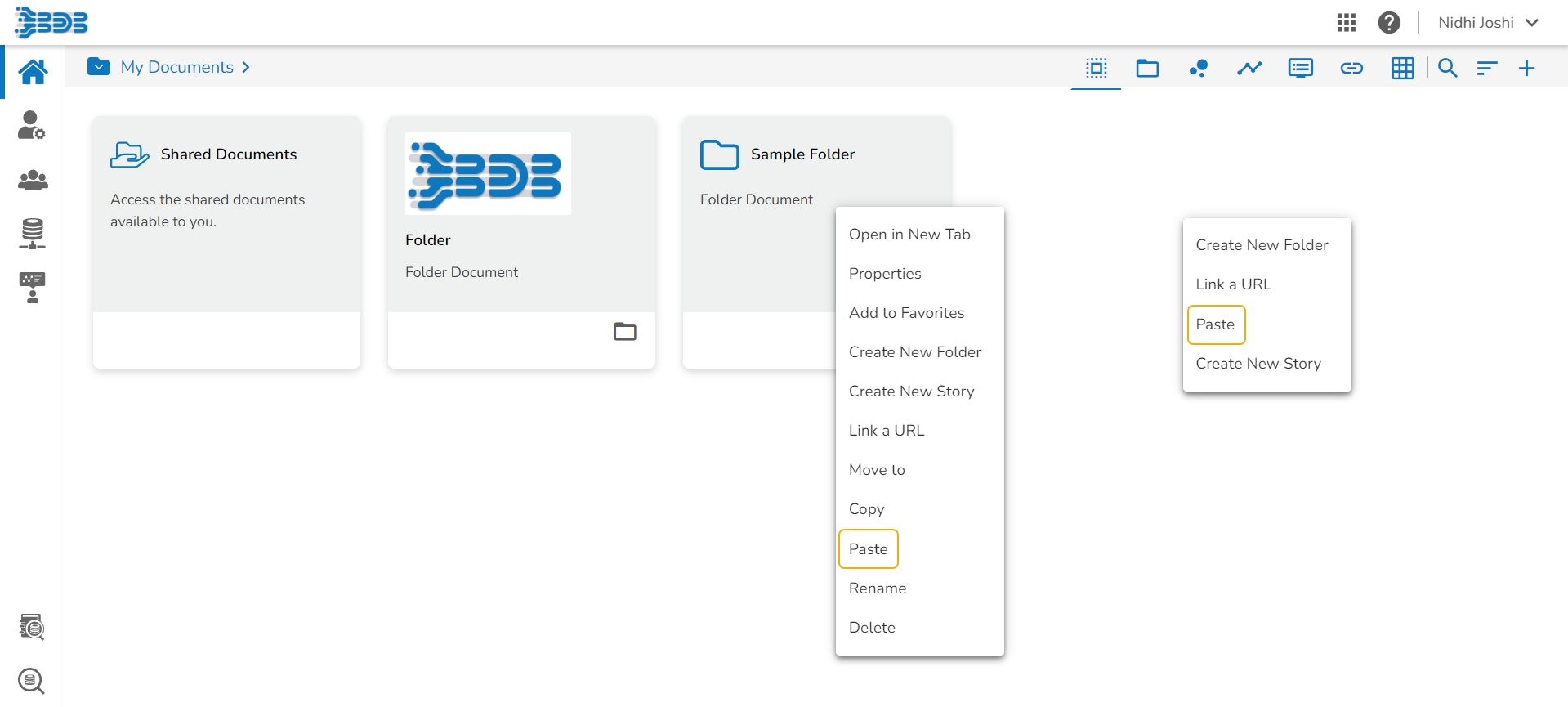Open the user groups sidebar icon
Viewport: 1568px width, 707px height.
pos(33,180)
